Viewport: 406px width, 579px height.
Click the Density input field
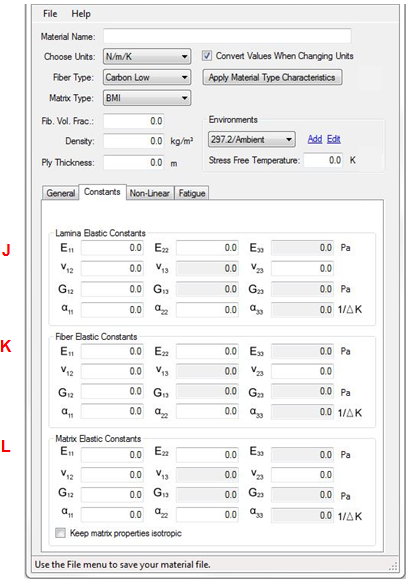coord(133,141)
